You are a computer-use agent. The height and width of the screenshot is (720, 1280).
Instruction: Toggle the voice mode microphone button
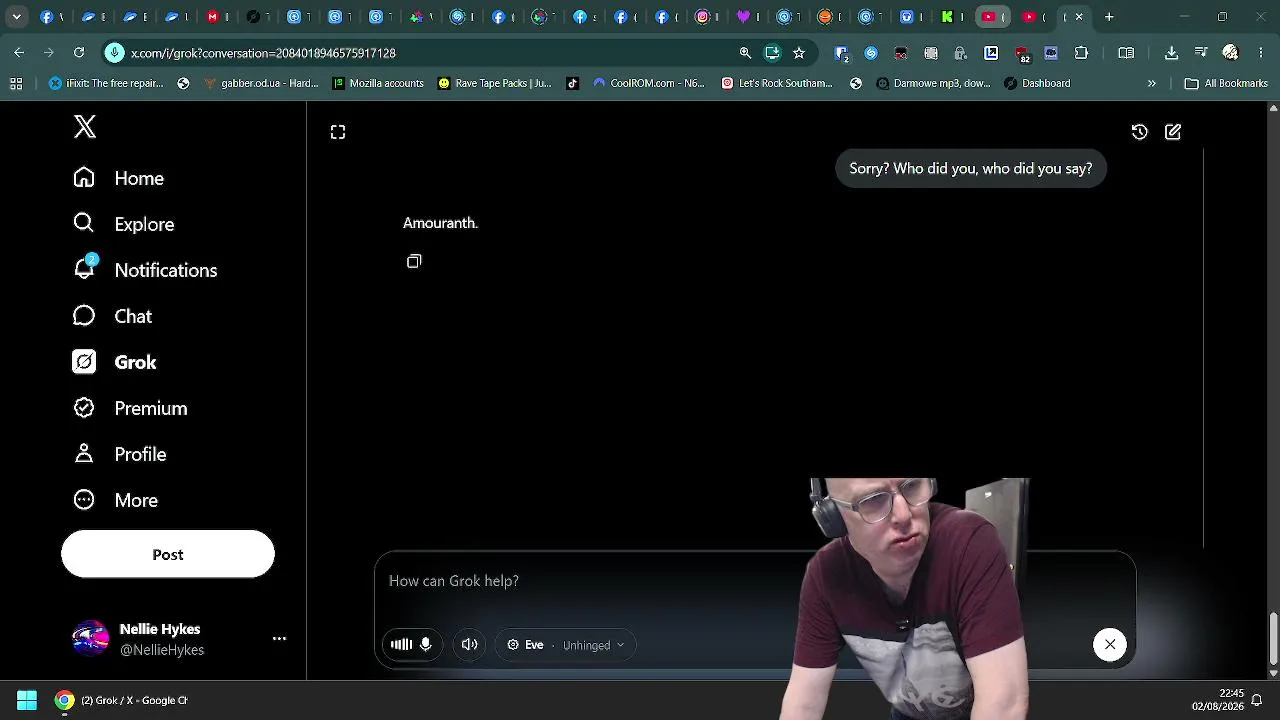(412, 645)
